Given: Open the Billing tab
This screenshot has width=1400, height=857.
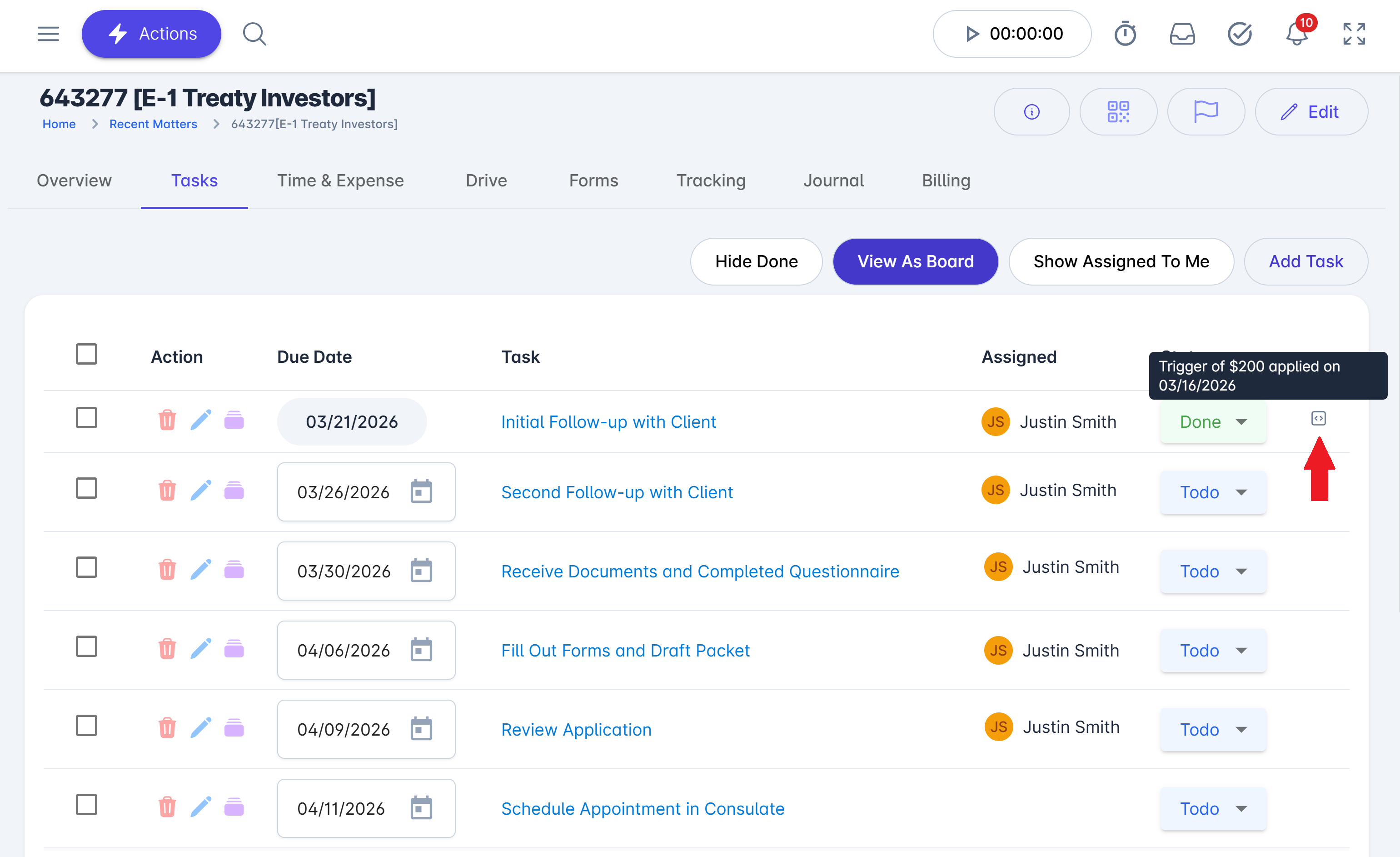Looking at the screenshot, I should pyautogui.click(x=946, y=181).
